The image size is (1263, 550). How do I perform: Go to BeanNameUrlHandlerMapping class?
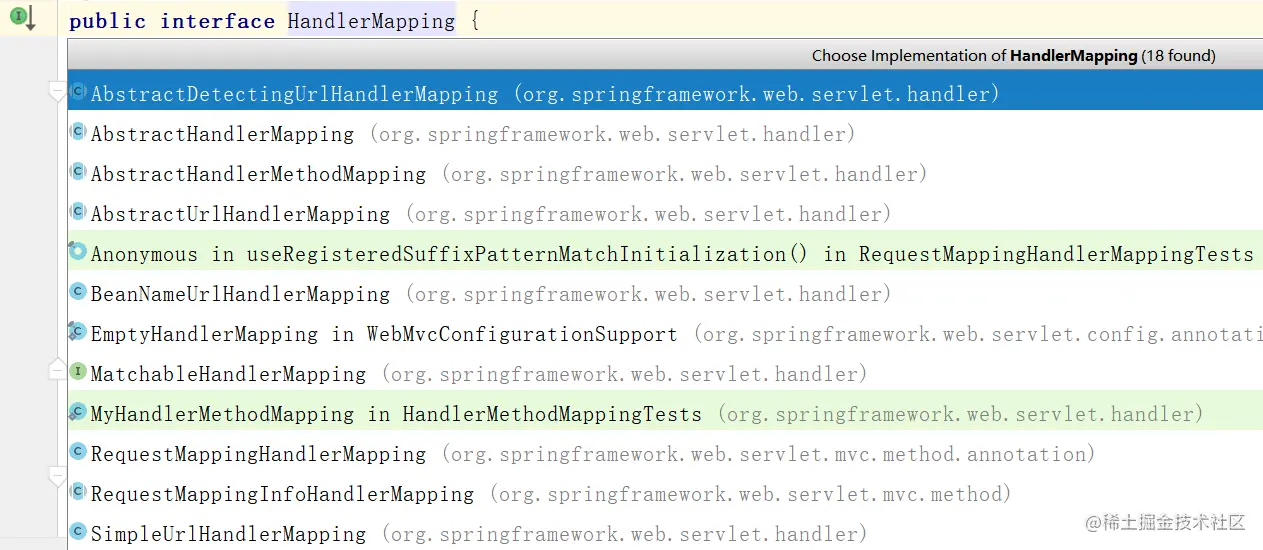665,294
